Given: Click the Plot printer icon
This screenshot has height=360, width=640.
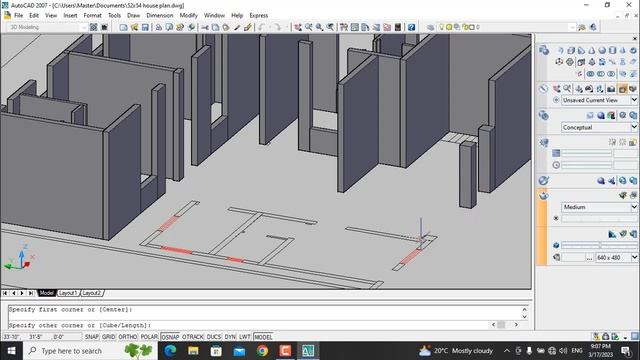Looking at the screenshot, I should [158, 27].
